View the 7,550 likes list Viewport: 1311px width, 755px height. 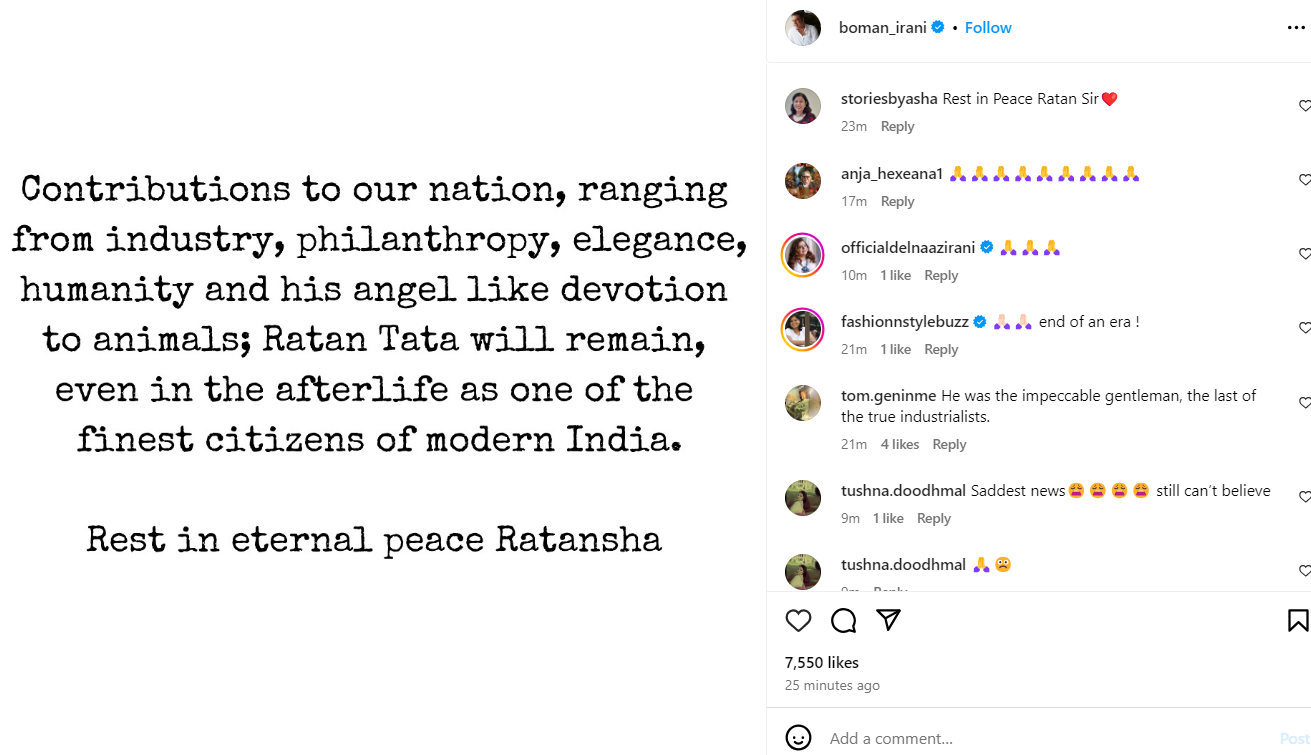822,663
